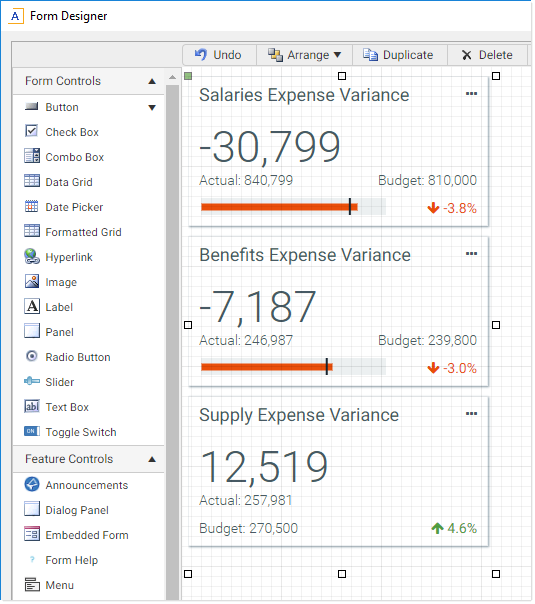535x604 pixels.
Task: Click the Undo button
Action: (219, 55)
